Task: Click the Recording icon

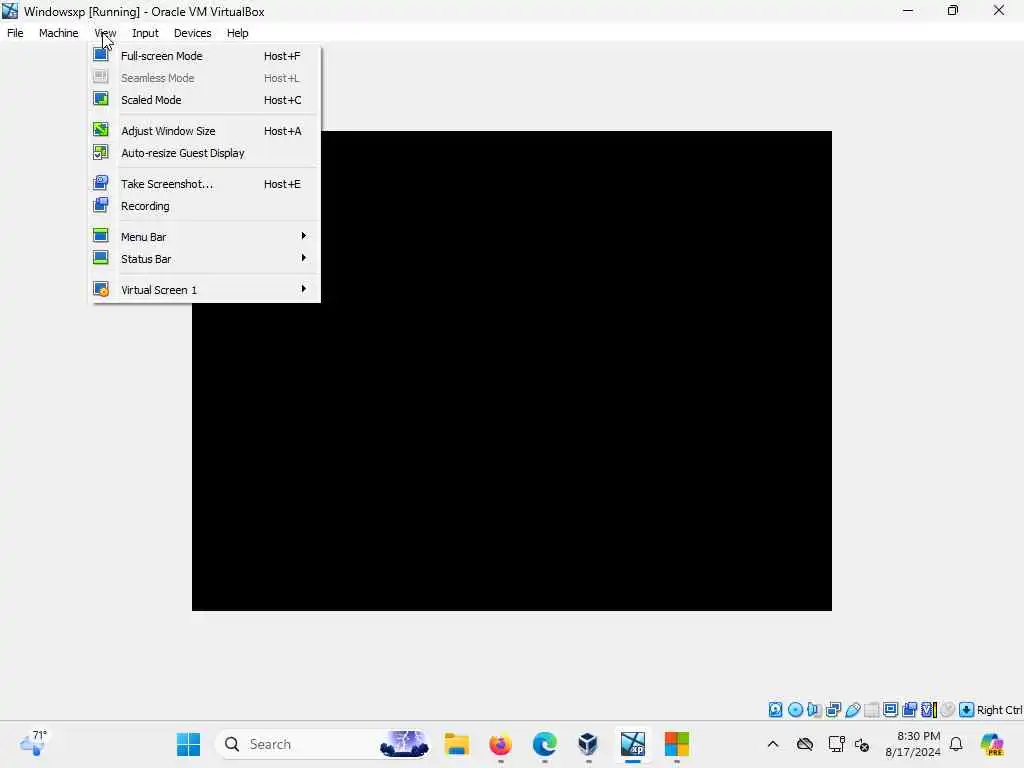Action: coord(101,205)
